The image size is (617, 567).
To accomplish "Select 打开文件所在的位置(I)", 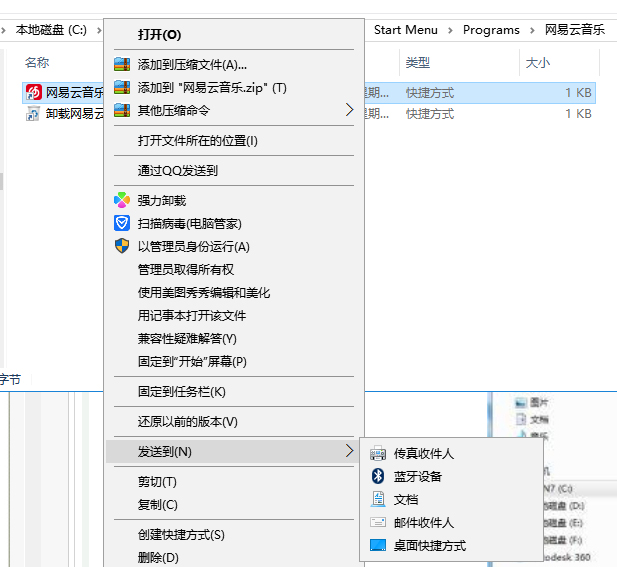I will 234,140.
